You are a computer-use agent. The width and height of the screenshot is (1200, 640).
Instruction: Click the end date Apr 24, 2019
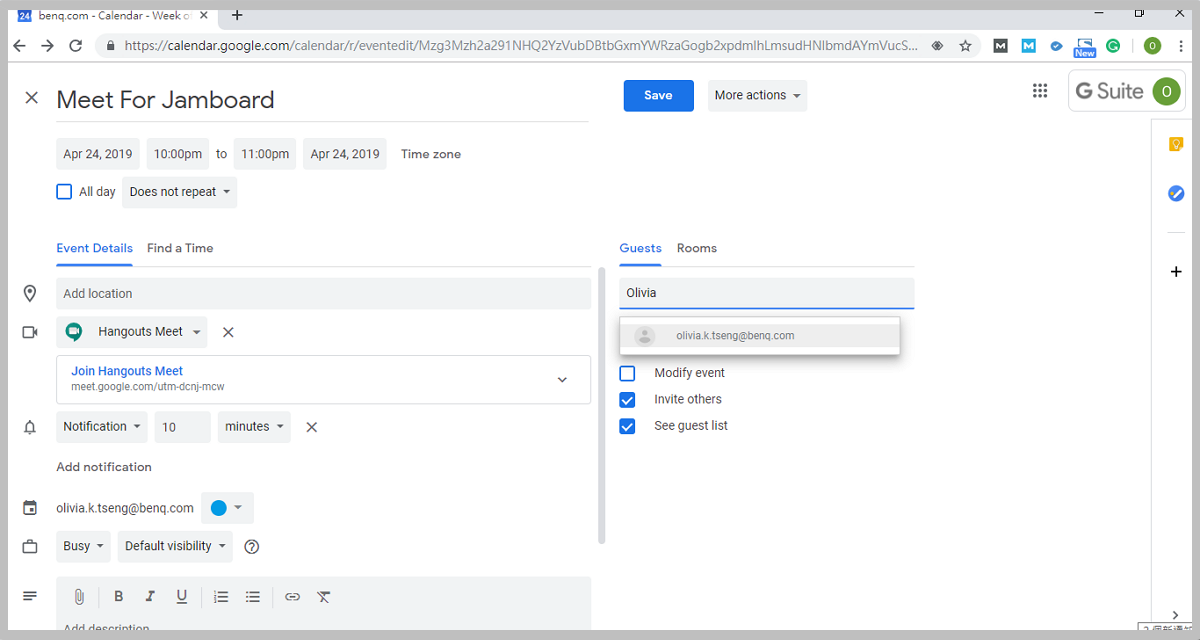coord(345,154)
